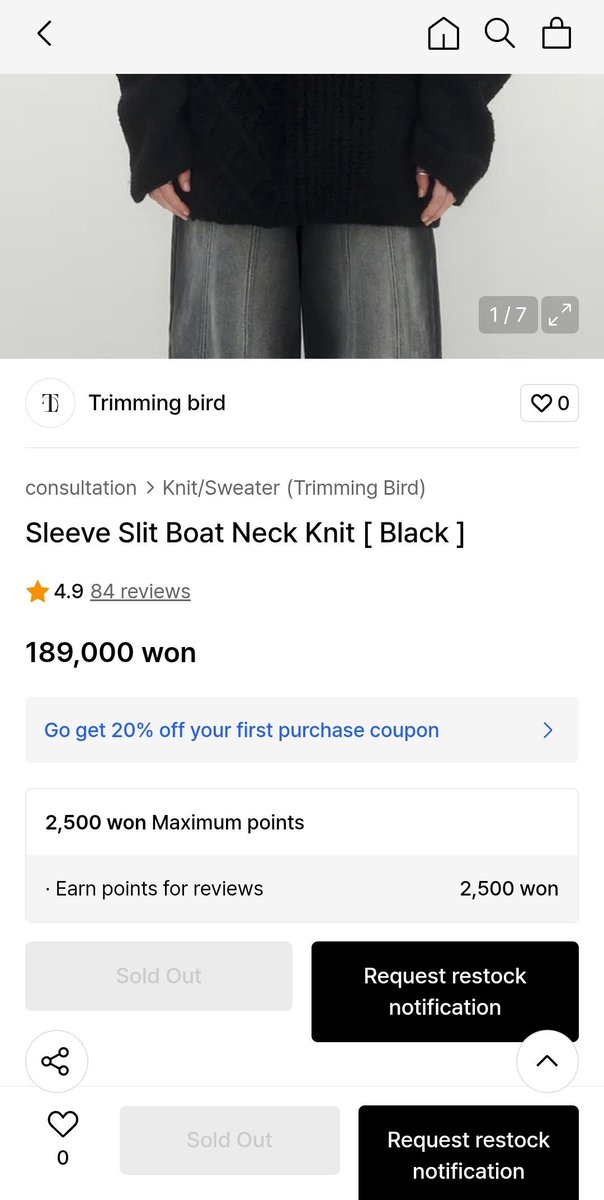Go back using the arrow icon
Screen dimensions: 604x1200
[44, 34]
